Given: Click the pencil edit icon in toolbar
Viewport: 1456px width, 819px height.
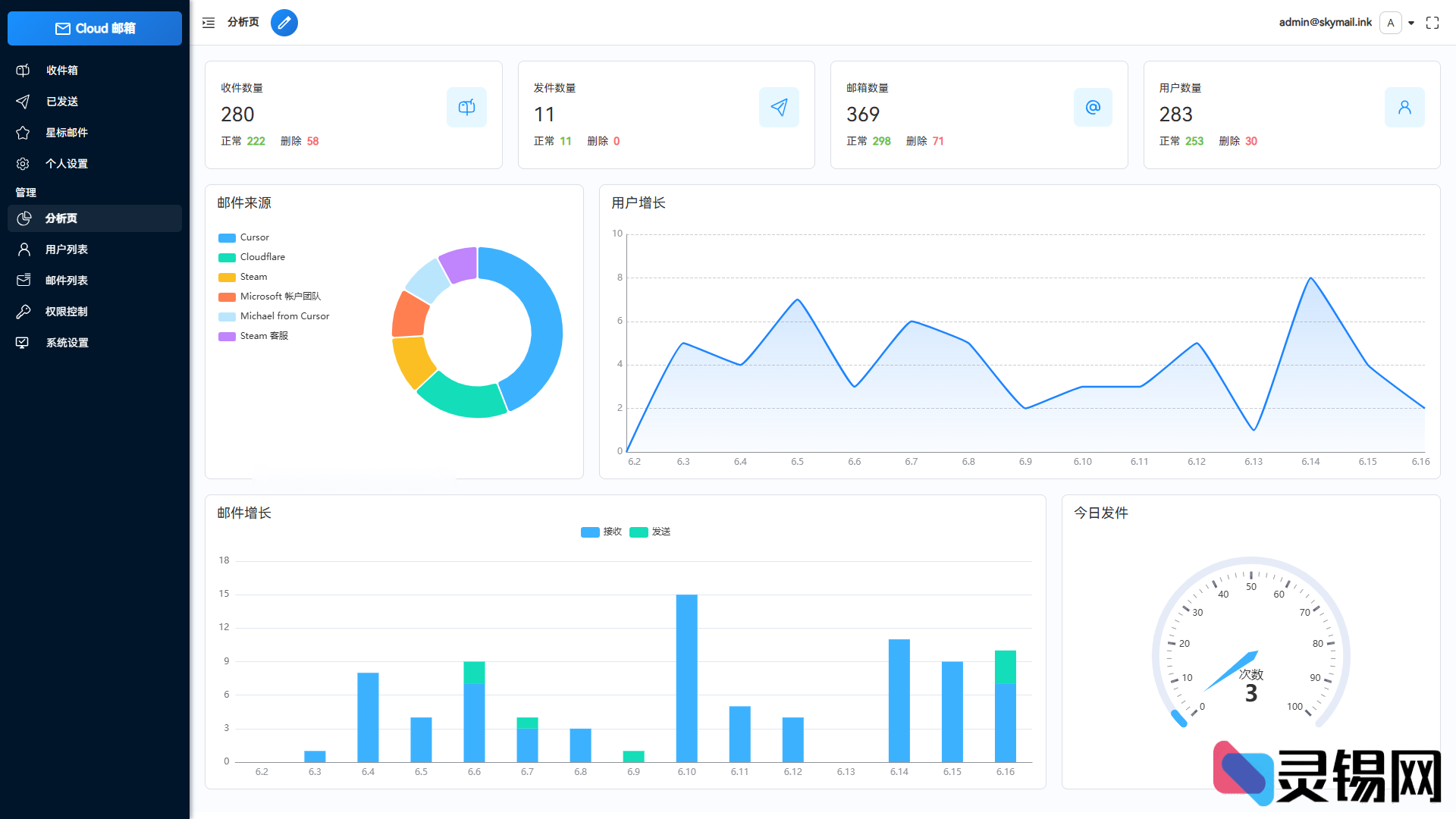Looking at the screenshot, I should click(x=284, y=23).
